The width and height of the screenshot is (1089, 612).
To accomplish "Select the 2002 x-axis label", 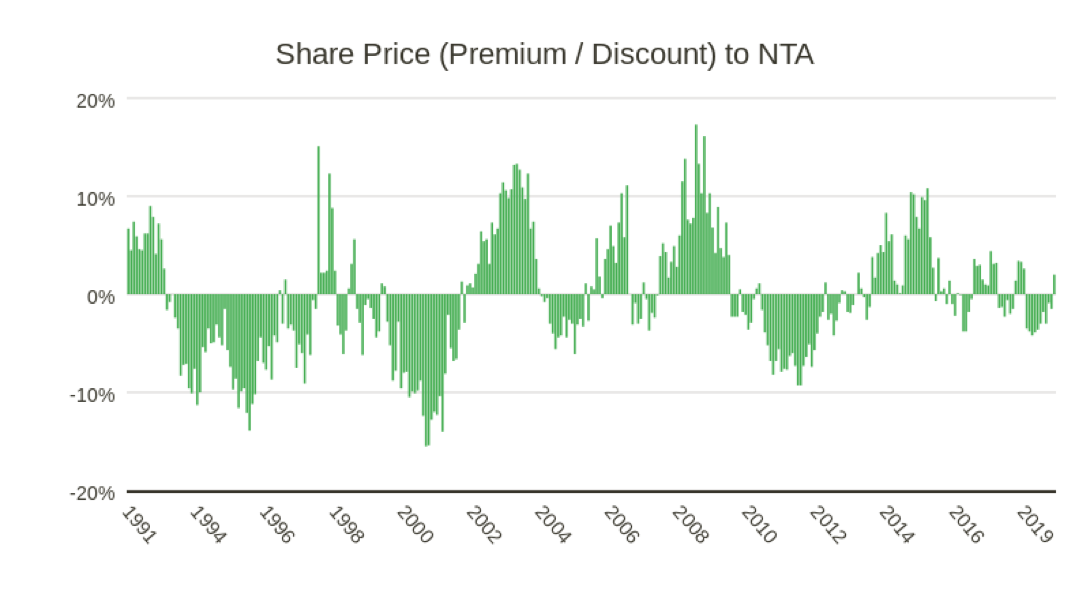I will (483, 525).
